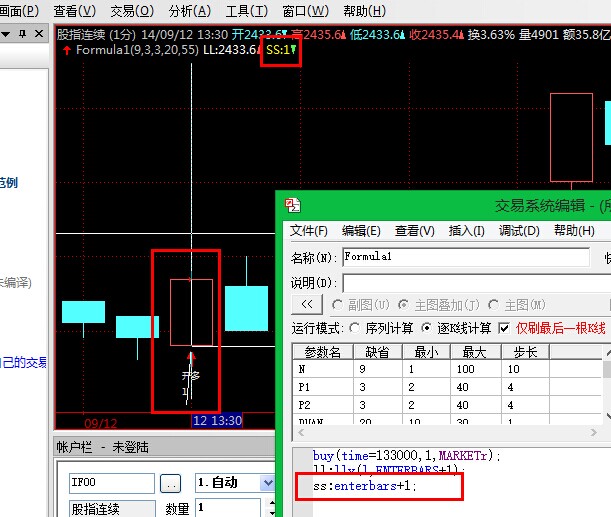Open 调试(D) menu in the editor dialog
Screen dimensions: 611x517
pyautogui.click(x=519, y=231)
